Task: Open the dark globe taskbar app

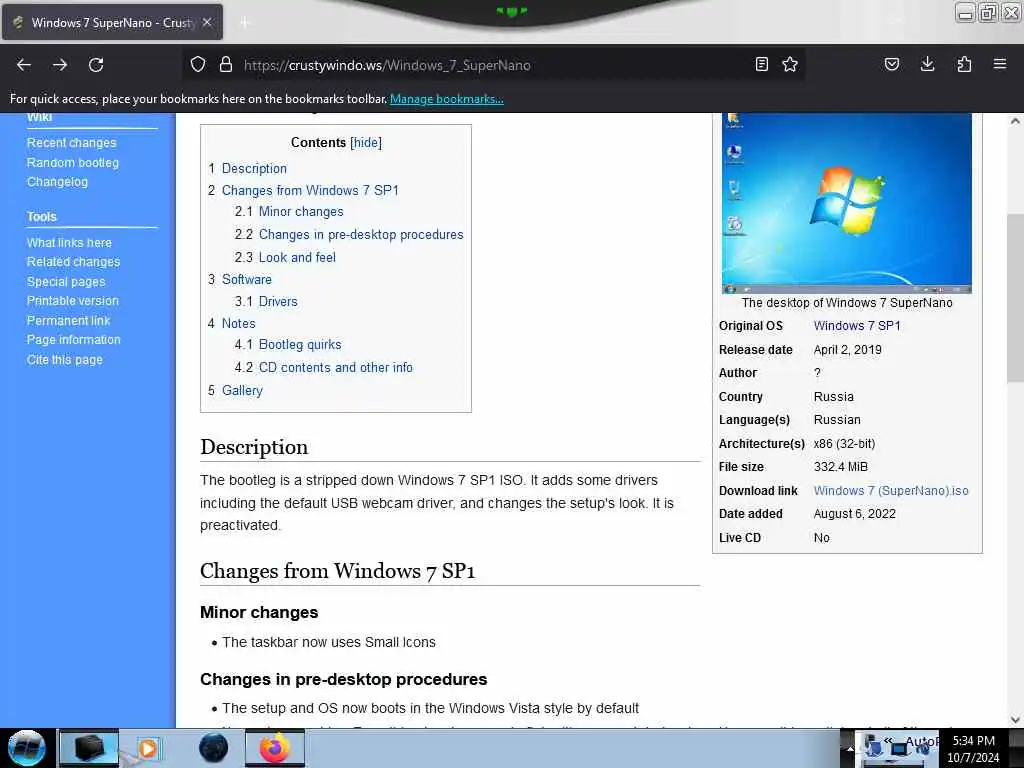Action: [214, 748]
